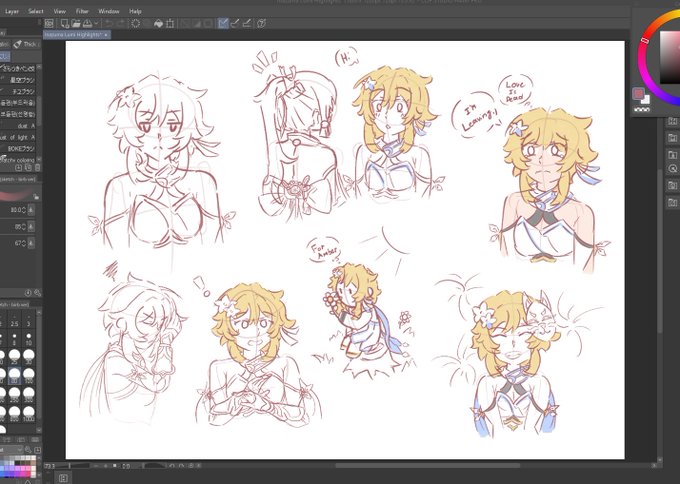The image size is (680, 484).
Task: Click the duplicate sub tool icon
Action: coord(28,167)
